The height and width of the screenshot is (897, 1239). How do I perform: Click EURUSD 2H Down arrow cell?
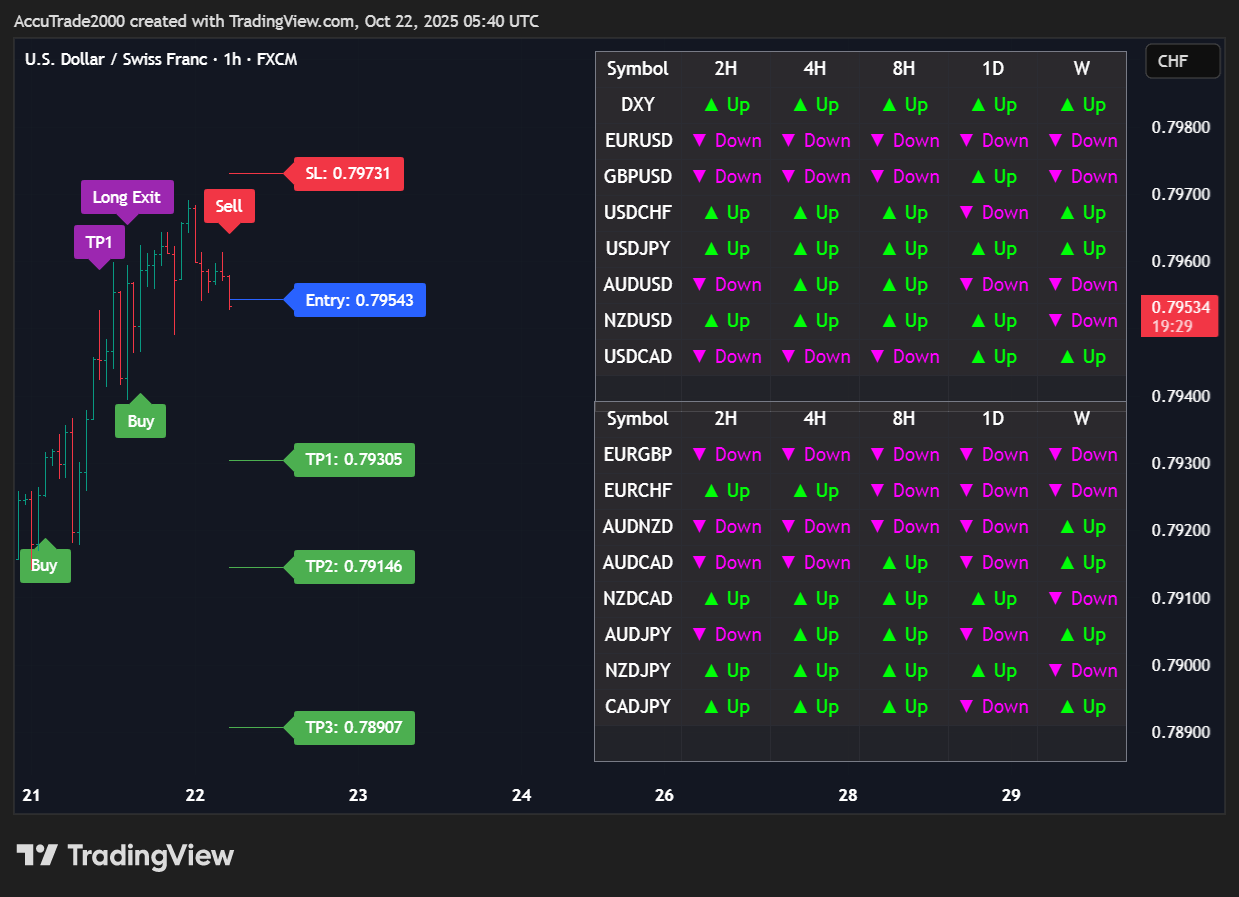pos(726,141)
